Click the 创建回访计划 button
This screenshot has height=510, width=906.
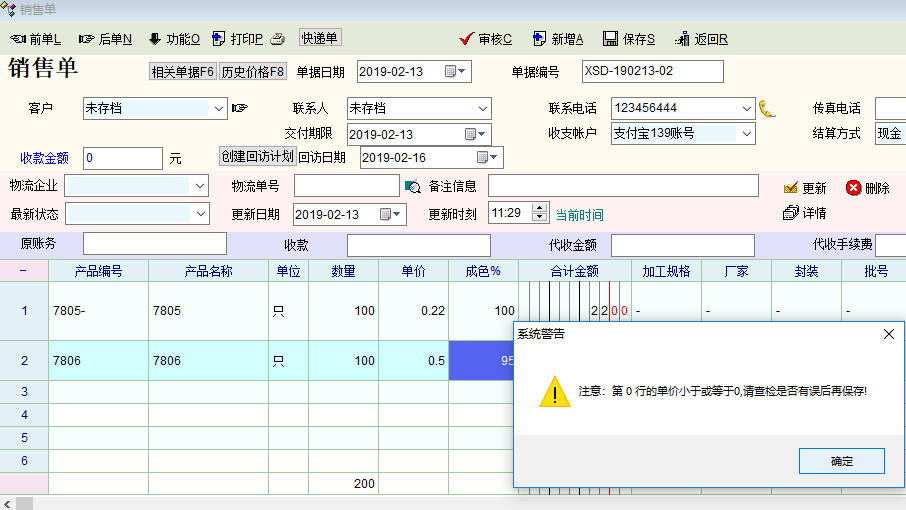257,156
